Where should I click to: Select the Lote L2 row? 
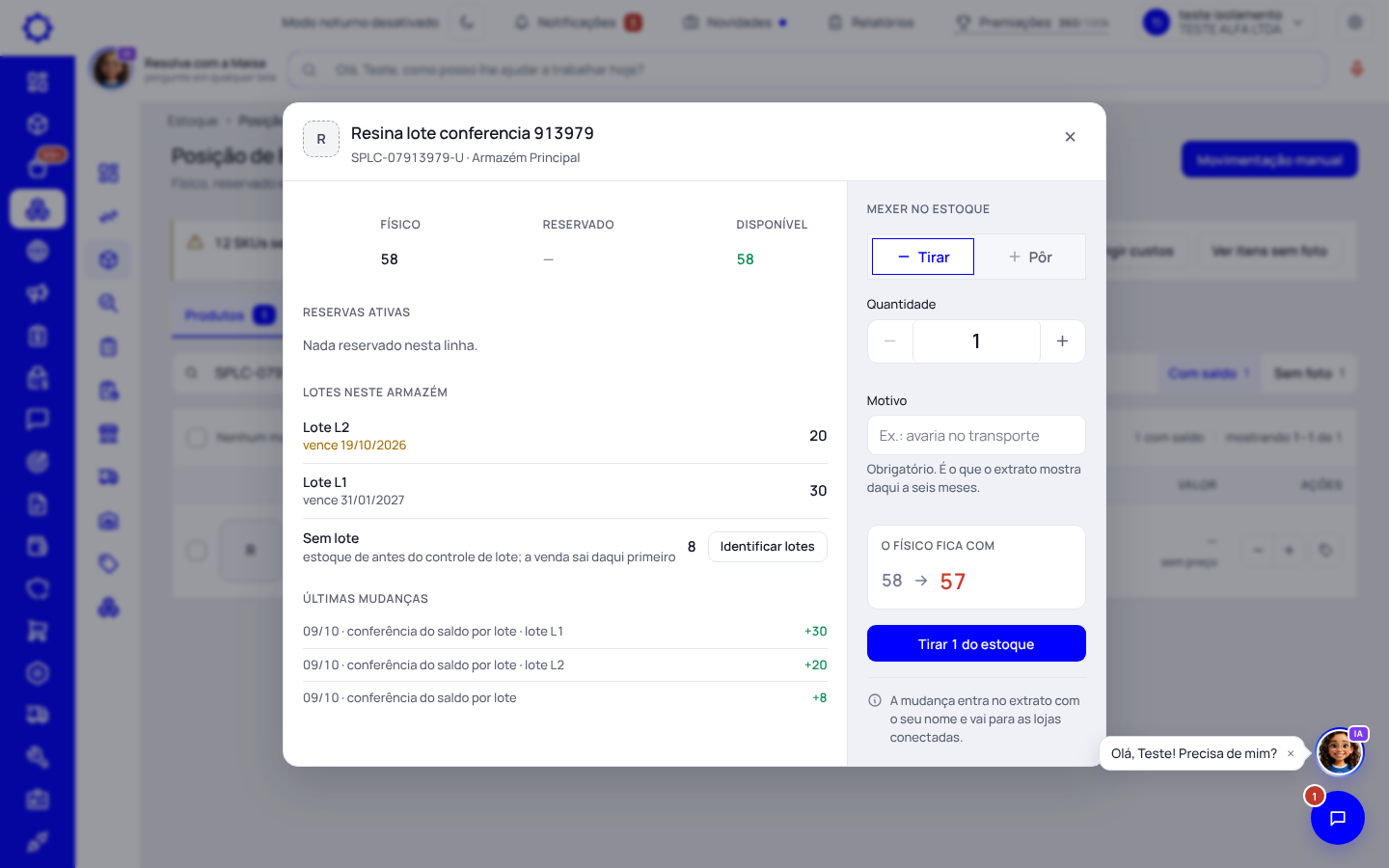(565, 436)
